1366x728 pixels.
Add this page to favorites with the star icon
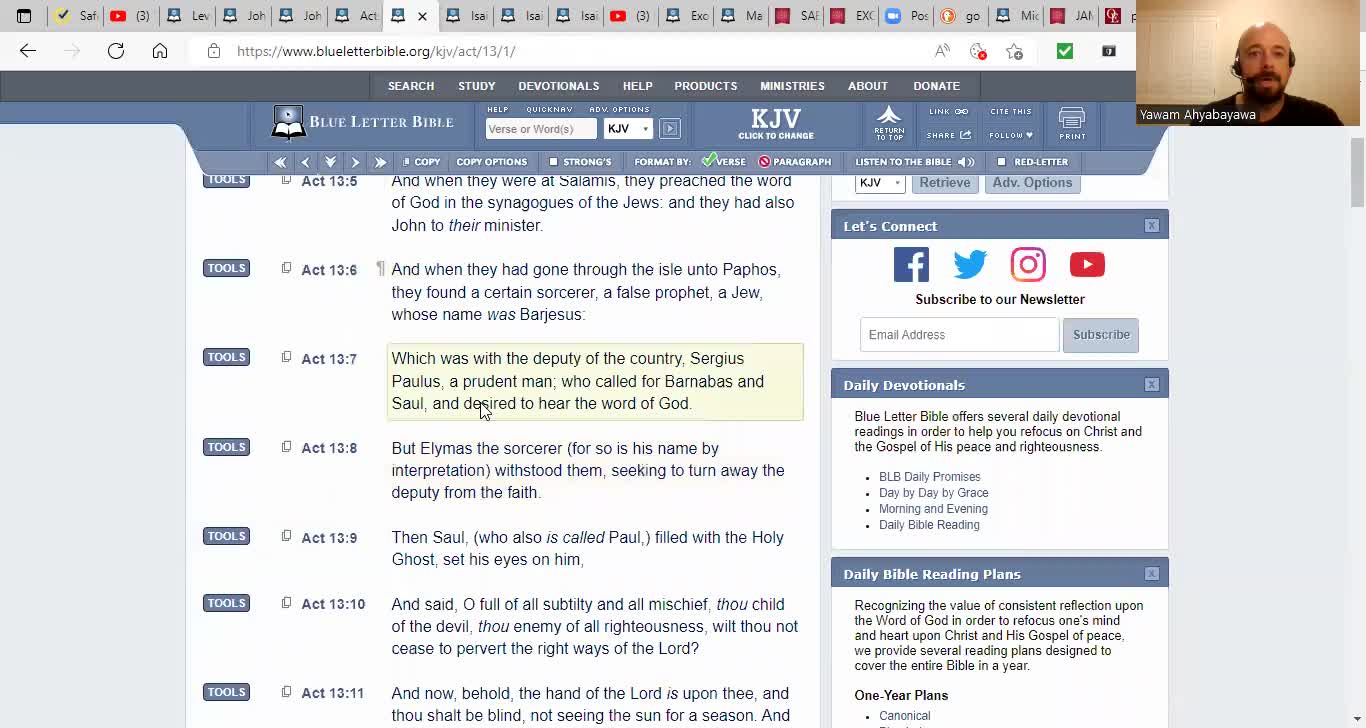[x=1015, y=51]
